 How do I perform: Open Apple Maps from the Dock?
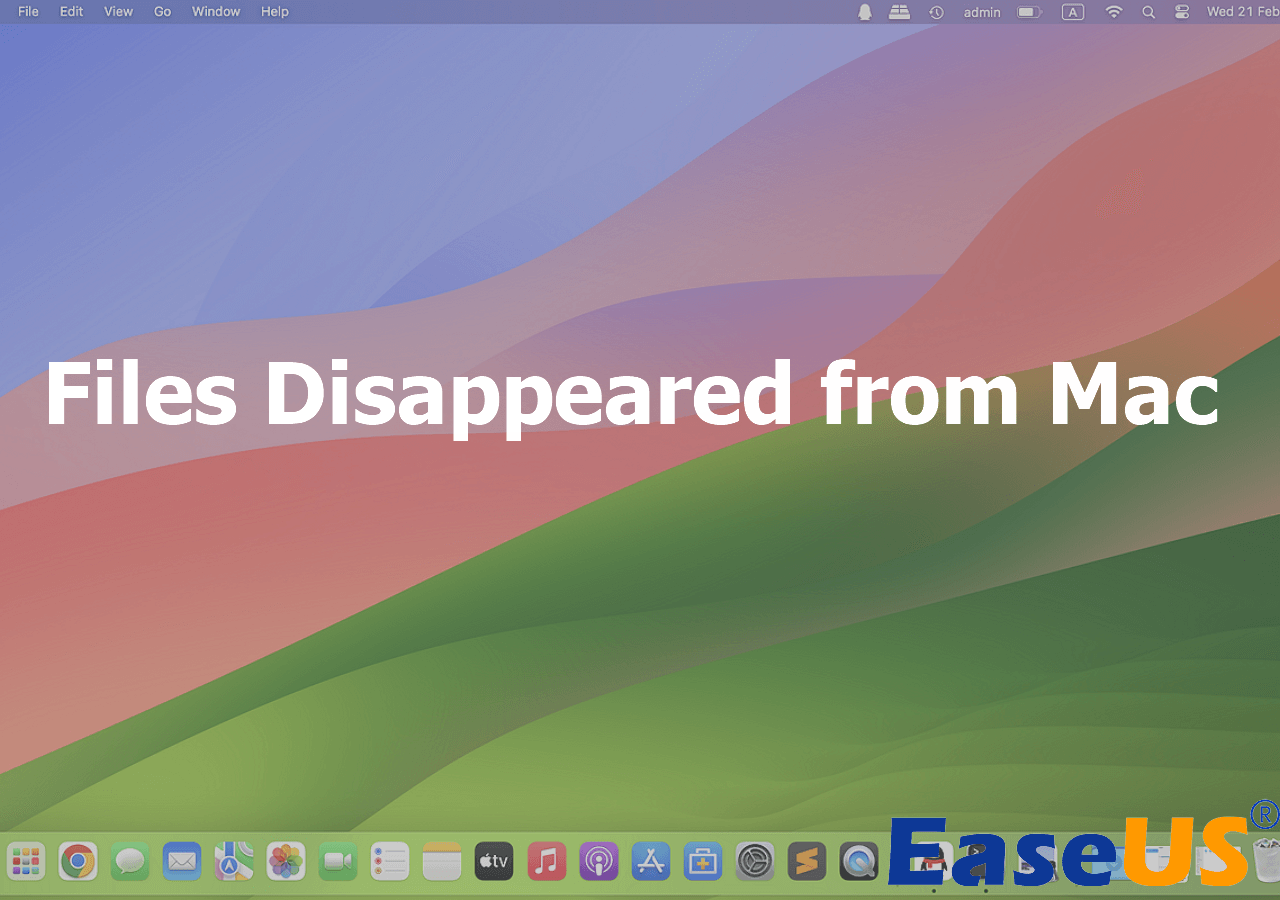[x=234, y=861]
